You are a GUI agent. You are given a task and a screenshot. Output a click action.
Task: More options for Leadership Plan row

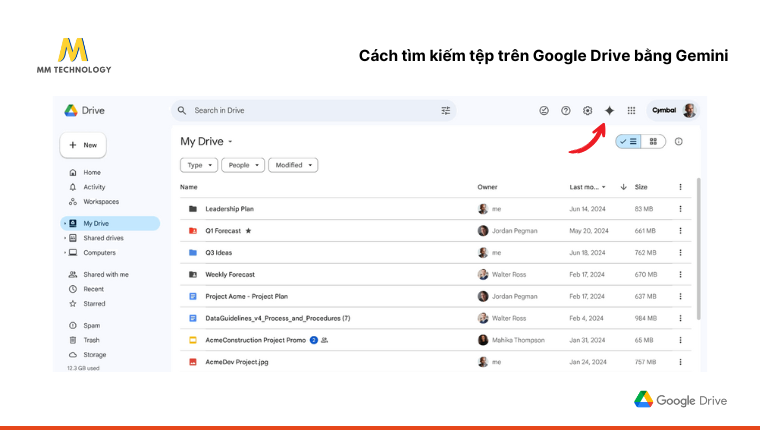pyautogui.click(x=681, y=209)
